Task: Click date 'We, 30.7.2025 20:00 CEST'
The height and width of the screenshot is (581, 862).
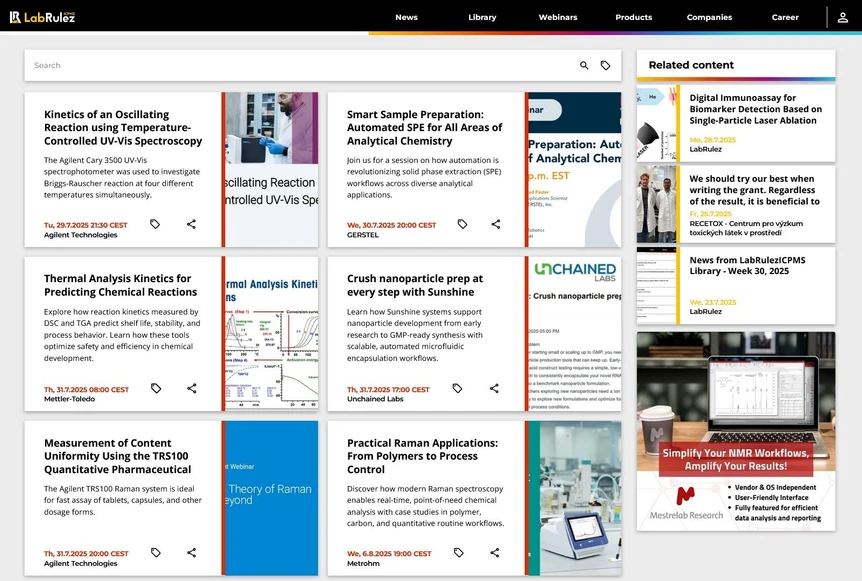Action: pos(391,225)
